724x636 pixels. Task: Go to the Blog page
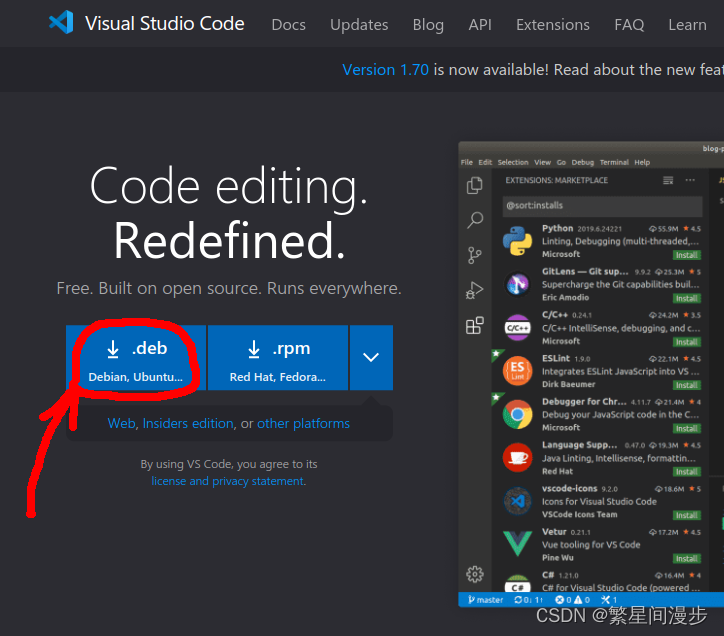pos(428,24)
